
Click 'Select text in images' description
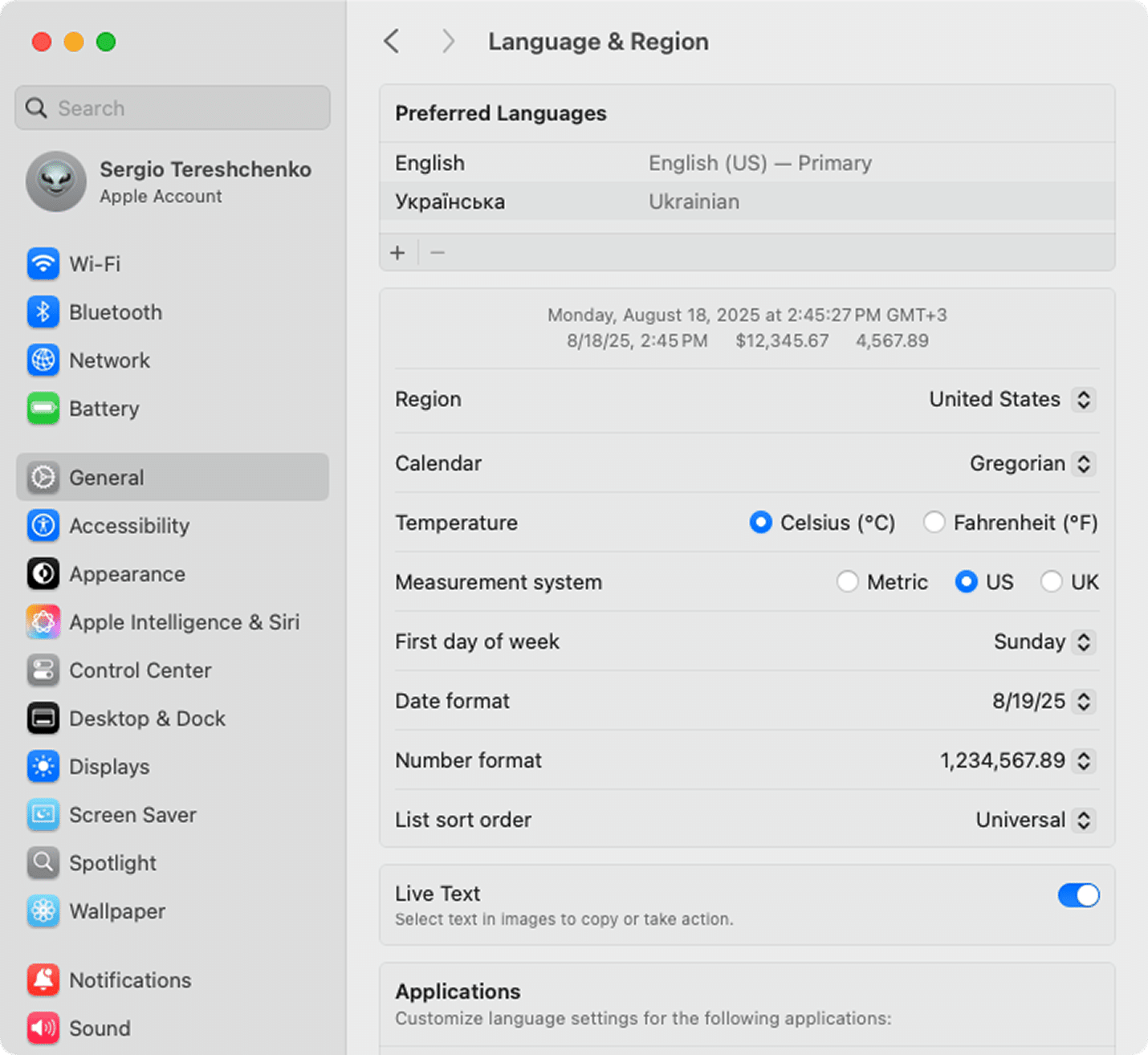(x=564, y=919)
